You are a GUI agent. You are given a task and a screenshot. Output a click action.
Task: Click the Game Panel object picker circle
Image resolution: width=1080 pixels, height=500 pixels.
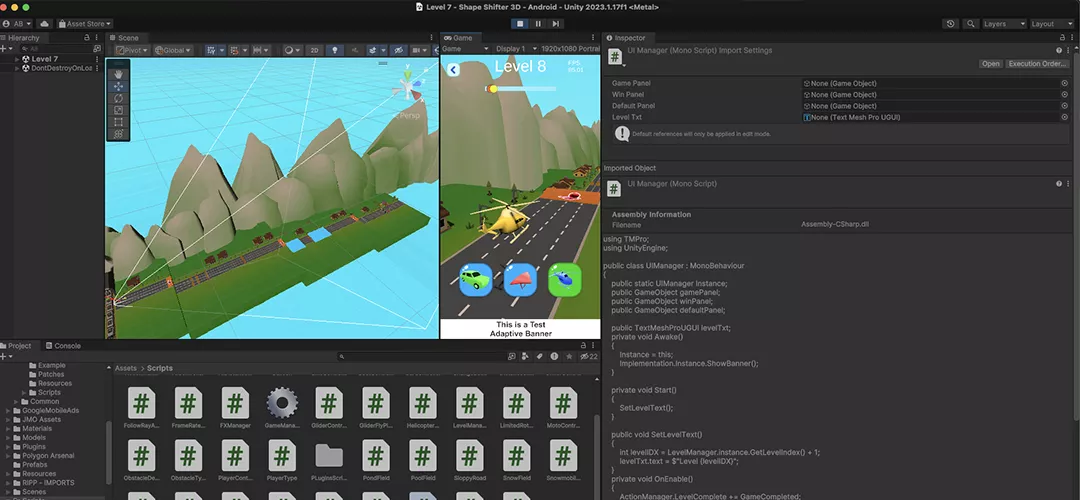point(1064,83)
